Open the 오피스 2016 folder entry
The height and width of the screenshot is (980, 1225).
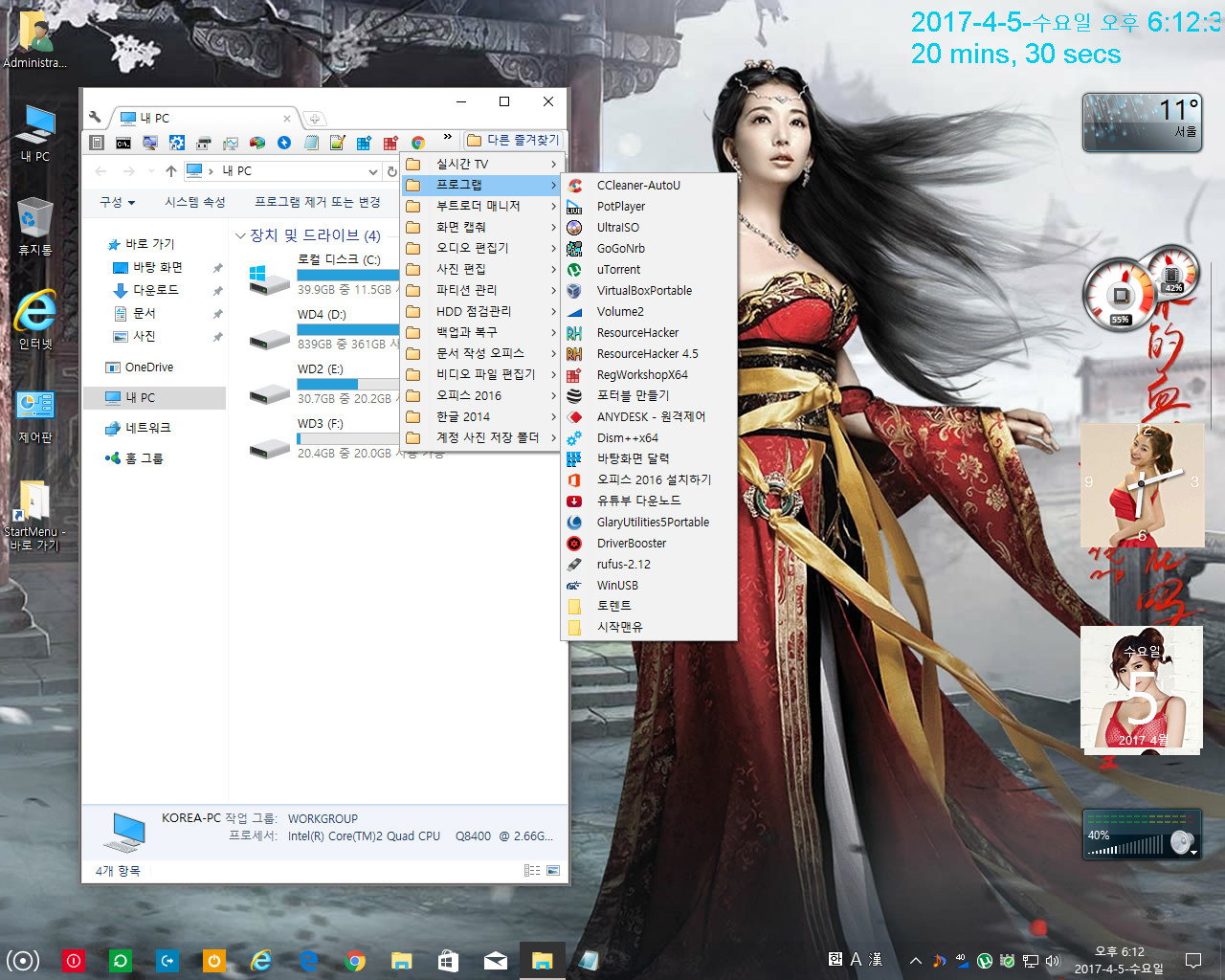482,396
